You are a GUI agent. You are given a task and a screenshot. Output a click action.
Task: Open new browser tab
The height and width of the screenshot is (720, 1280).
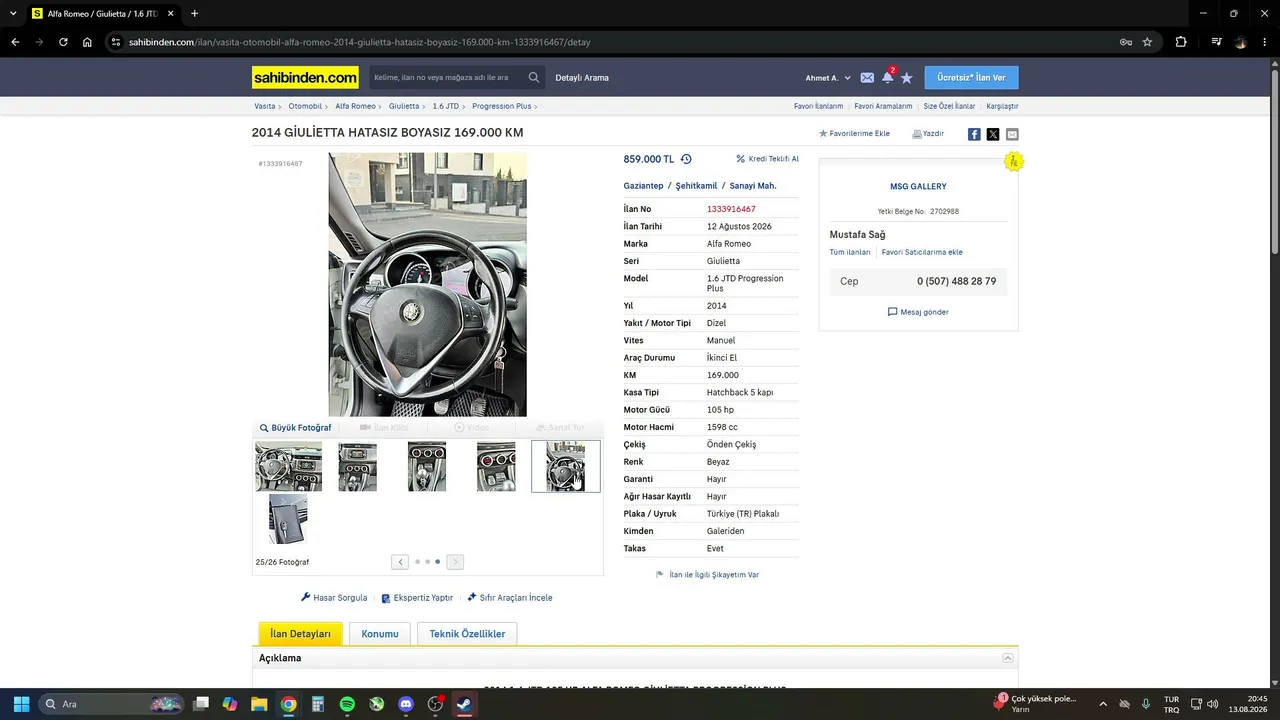(x=194, y=14)
